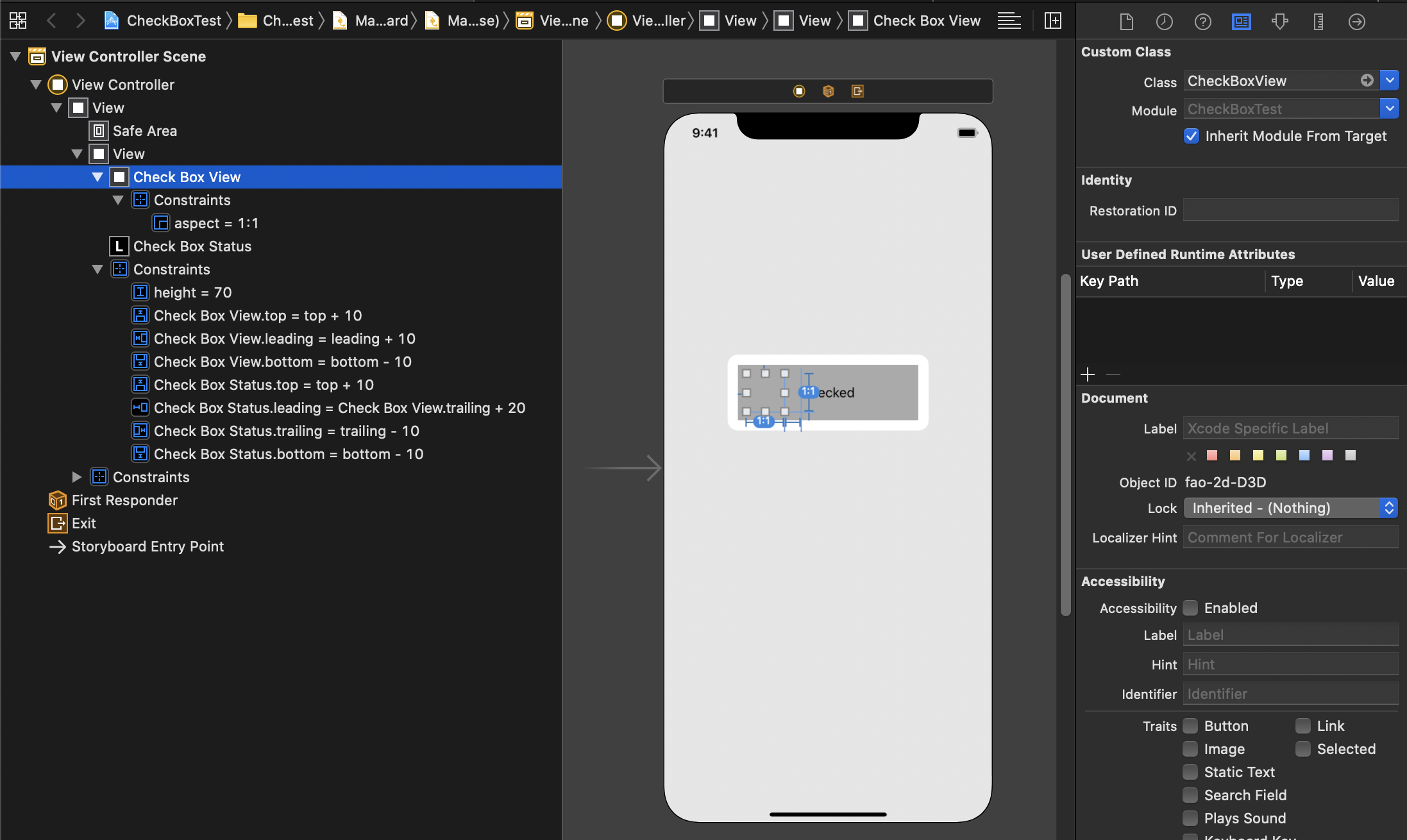Add a user defined runtime attribute
The height and width of the screenshot is (840, 1407).
(x=1088, y=374)
